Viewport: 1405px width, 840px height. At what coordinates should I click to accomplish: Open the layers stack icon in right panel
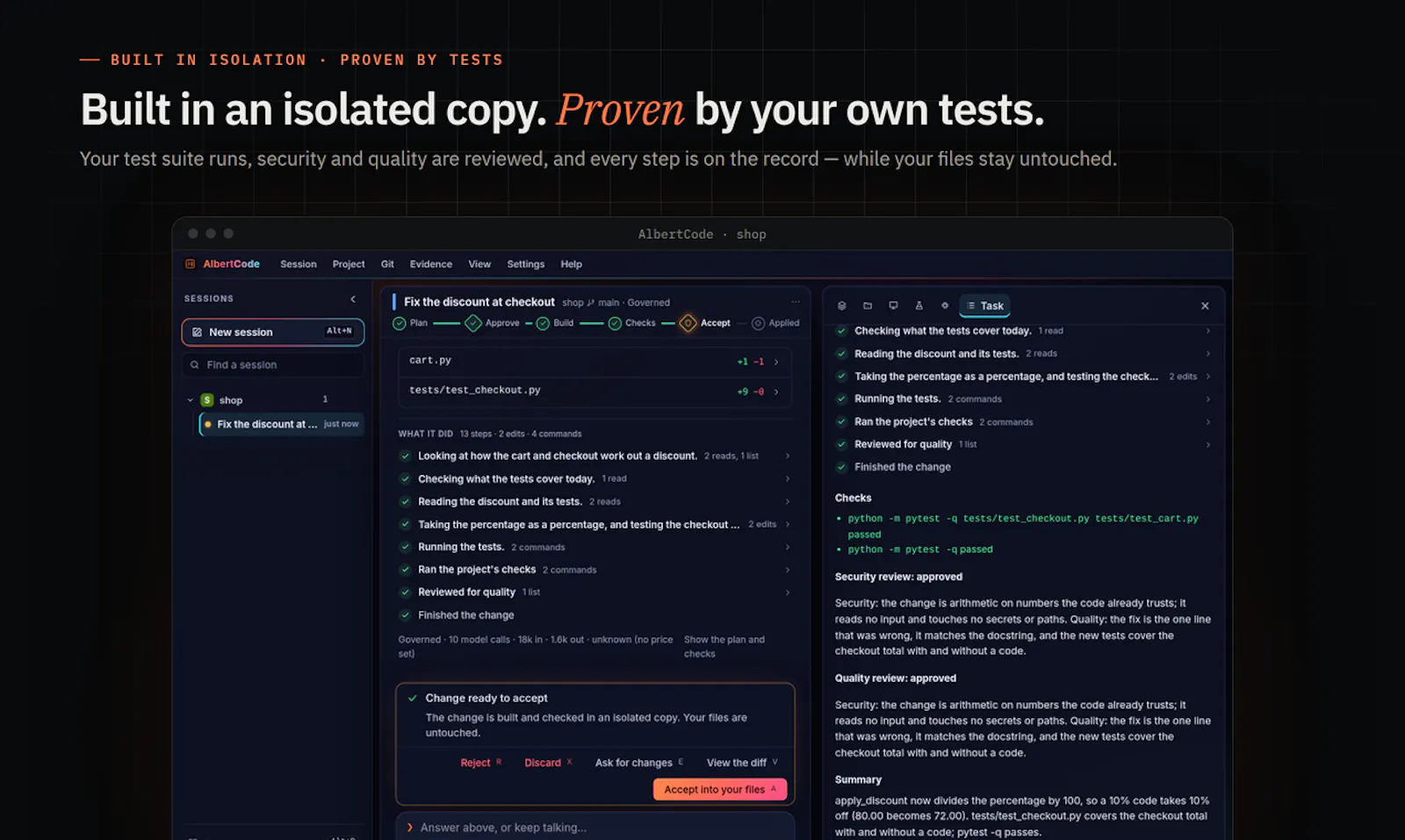(x=841, y=305)
